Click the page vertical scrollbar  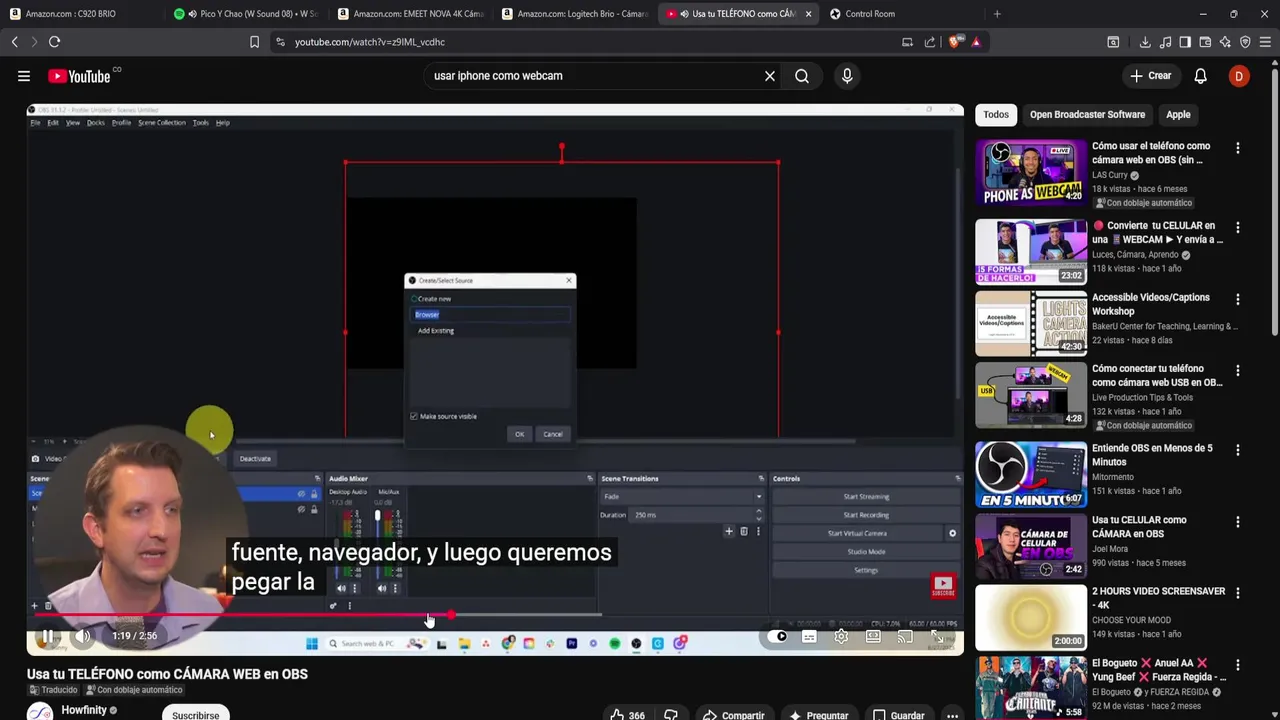pos(1275,200)
